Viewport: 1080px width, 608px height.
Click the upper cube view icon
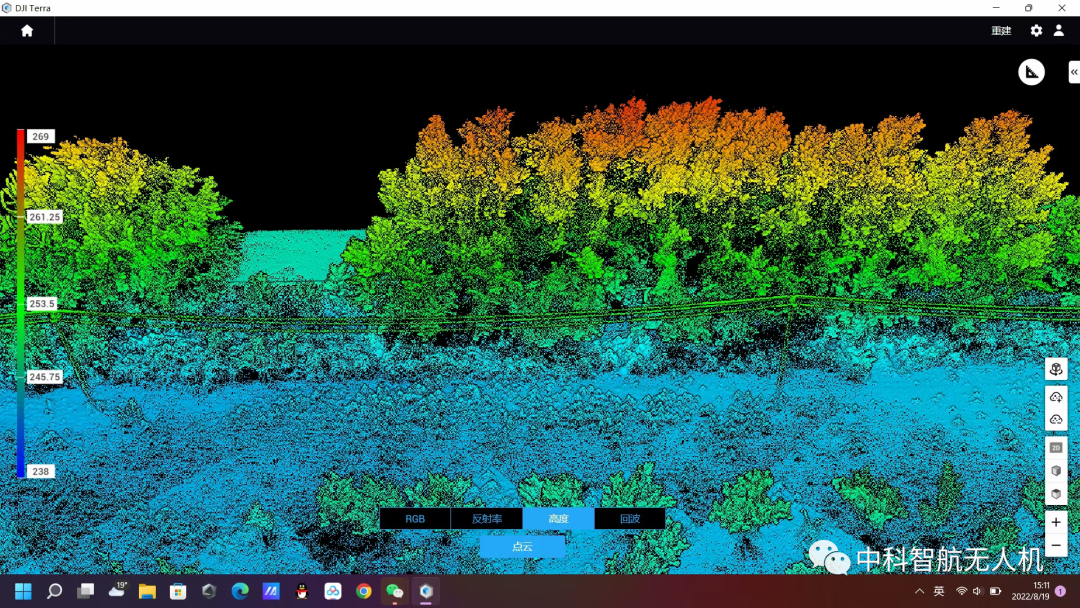pos(1056,471)
